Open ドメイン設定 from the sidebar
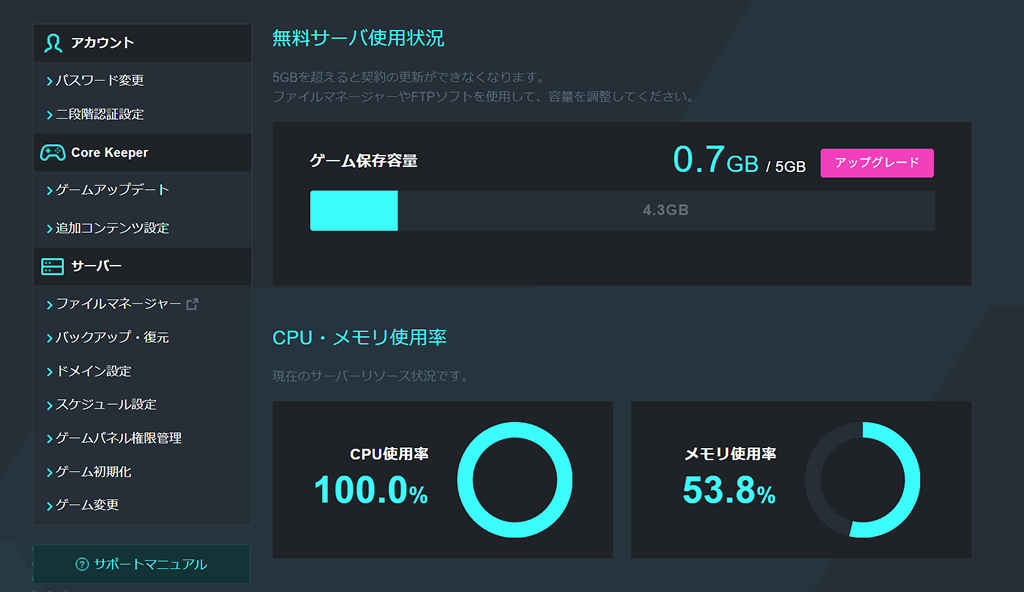 (93, 371)
